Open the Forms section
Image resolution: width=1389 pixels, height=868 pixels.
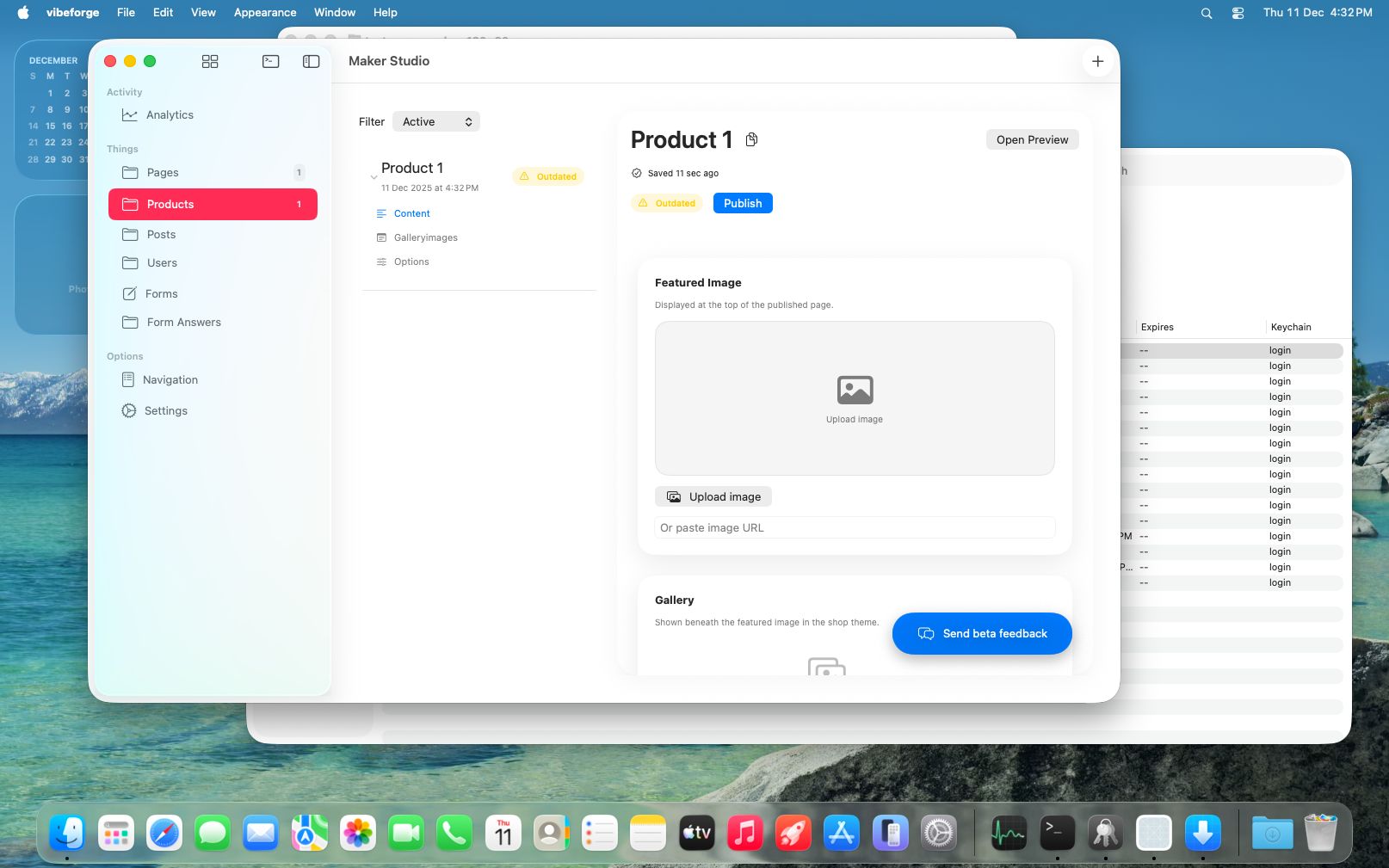[162, 293]
